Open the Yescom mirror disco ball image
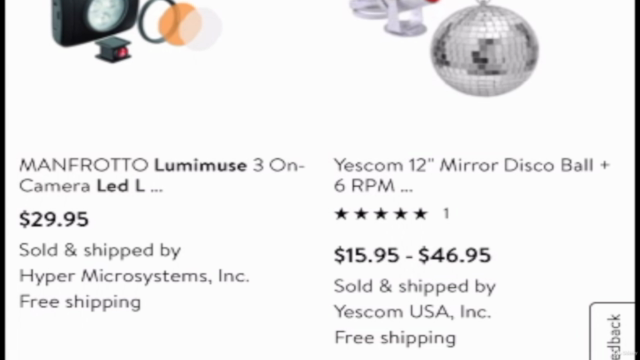This screenshot has height=360, width=640. pyautogui.click(x=445, y=47)
